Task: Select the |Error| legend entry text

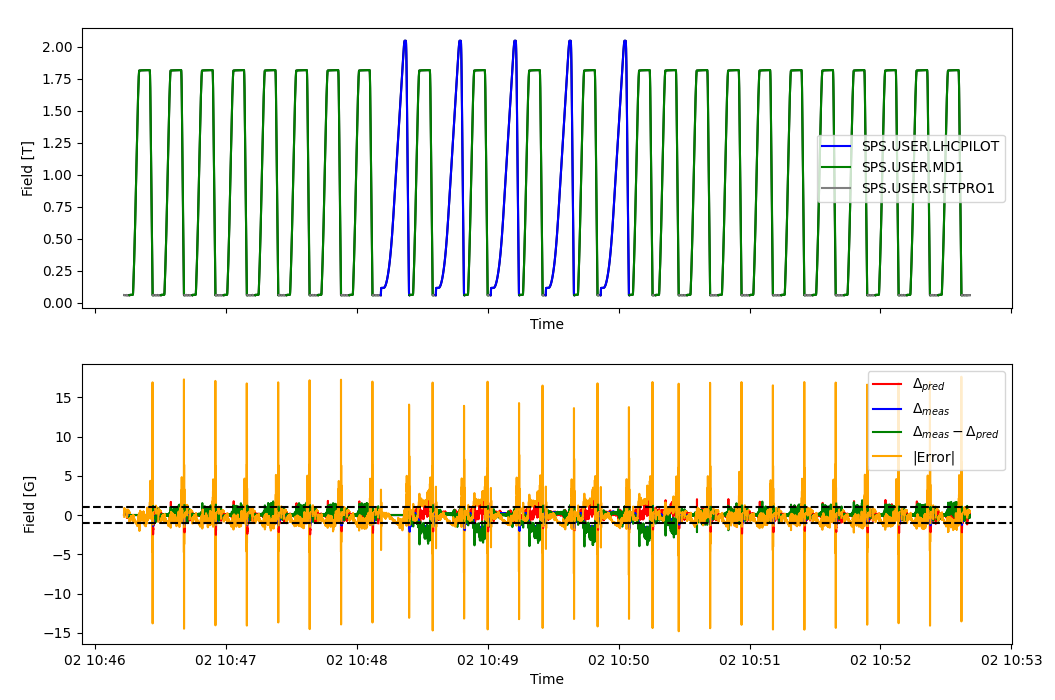Action: (x=933, y=458)
